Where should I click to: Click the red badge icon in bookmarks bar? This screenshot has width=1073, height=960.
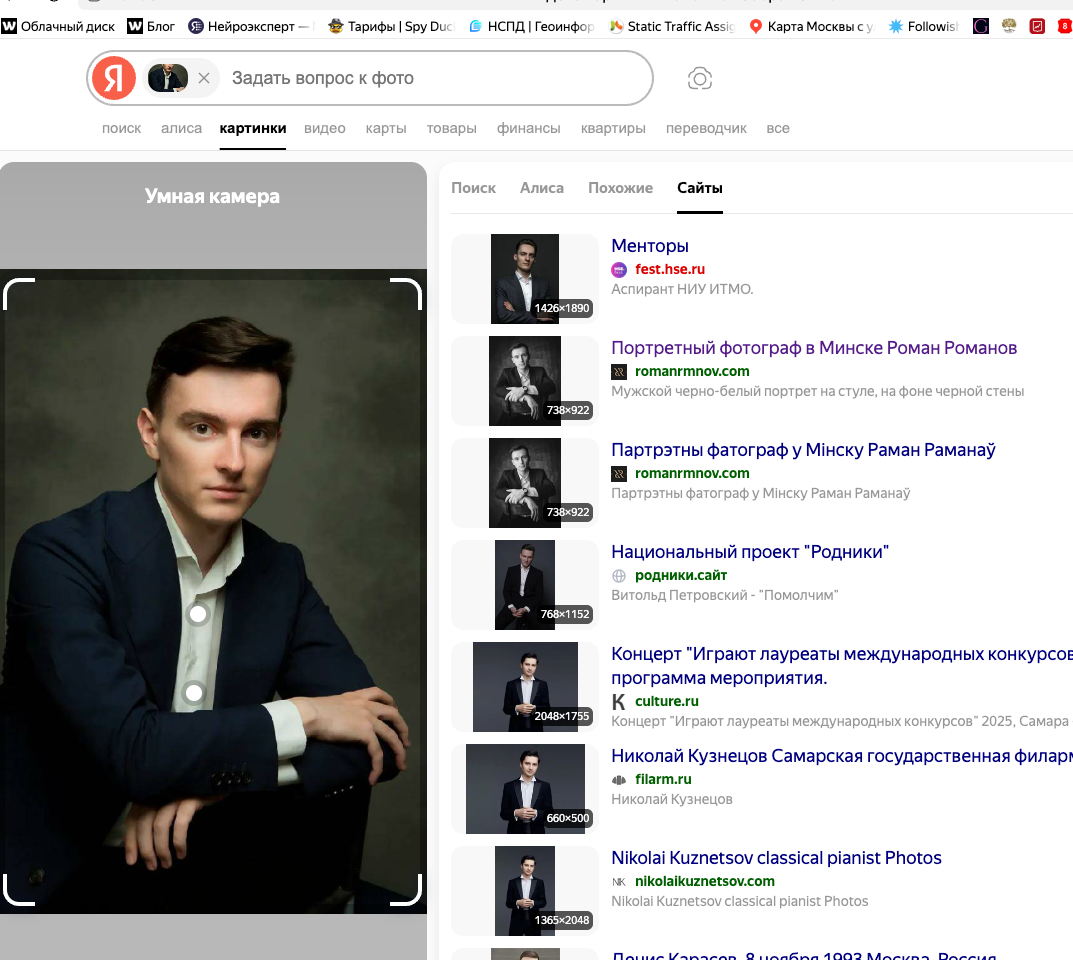1063,26
